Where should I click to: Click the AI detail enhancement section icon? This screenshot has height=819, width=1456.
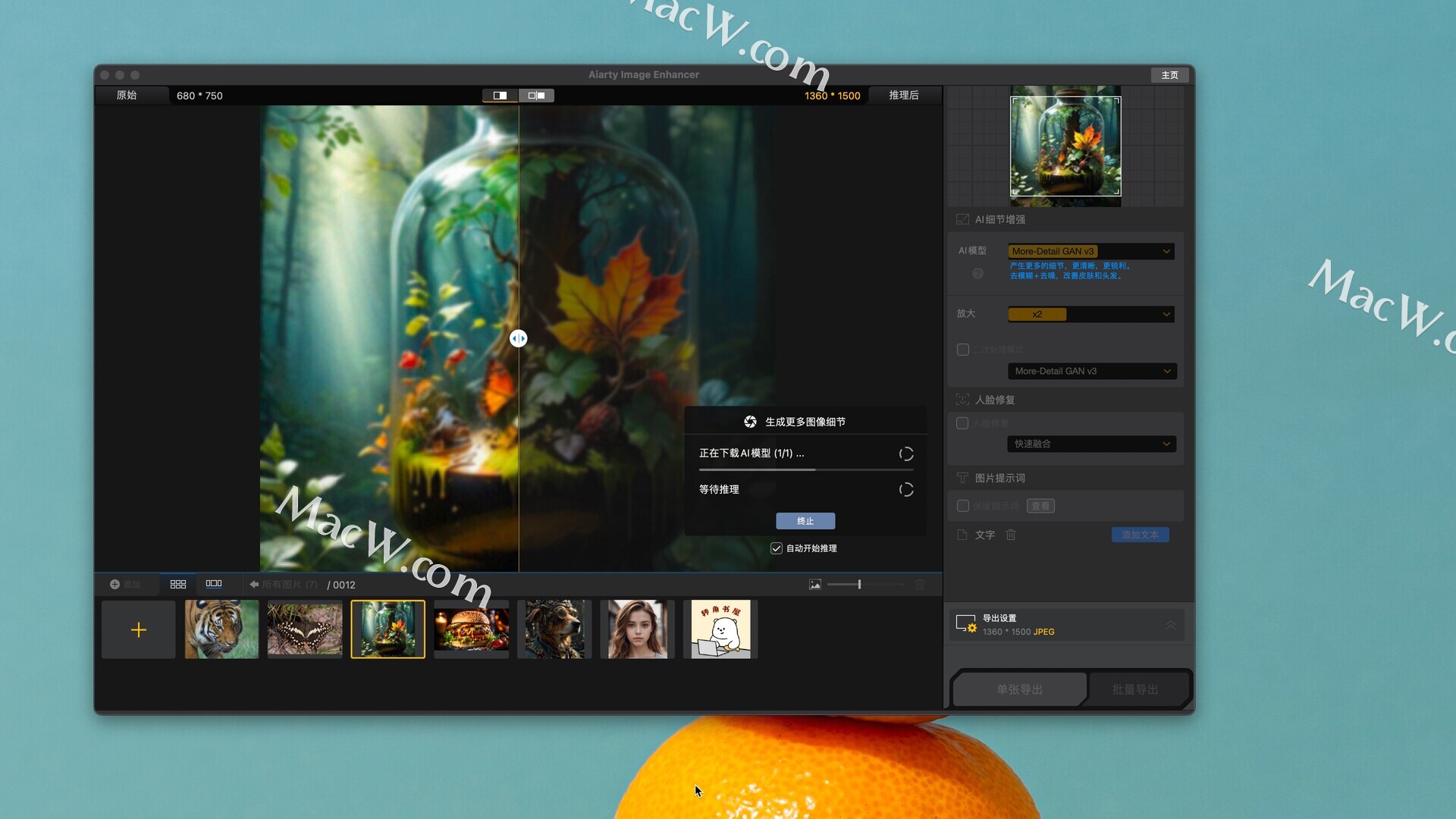(x=962, y=219)
